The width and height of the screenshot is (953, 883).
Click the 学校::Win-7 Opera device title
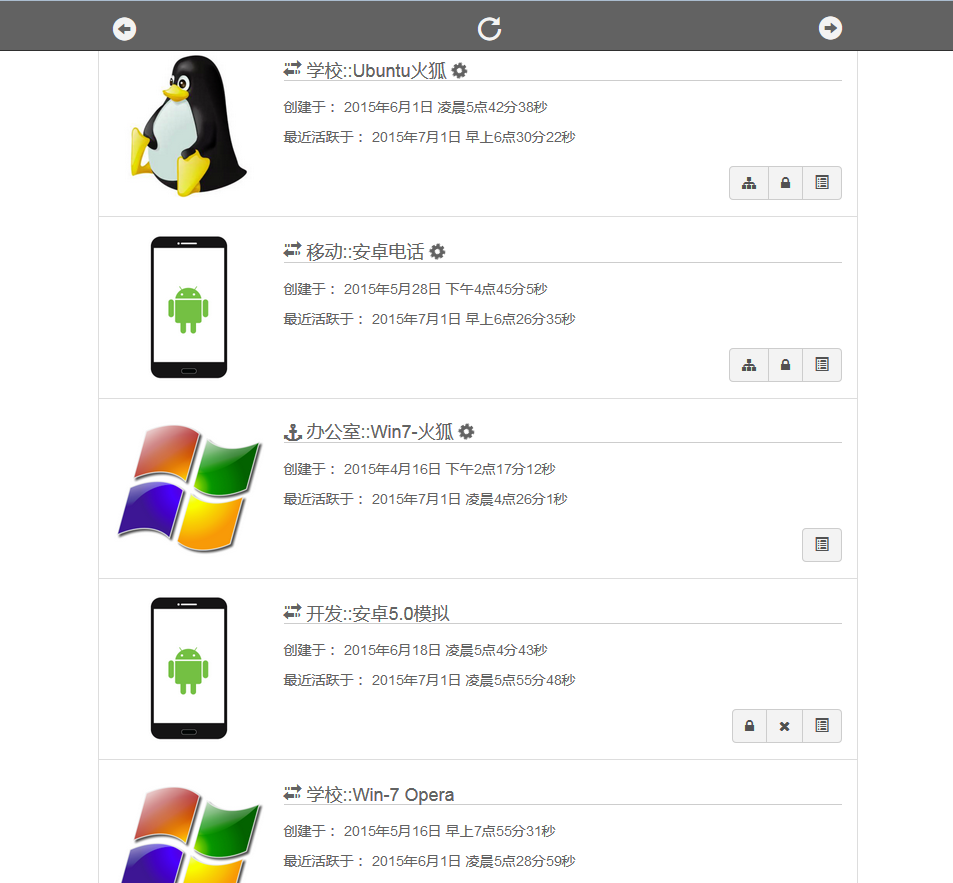point(380,795)
